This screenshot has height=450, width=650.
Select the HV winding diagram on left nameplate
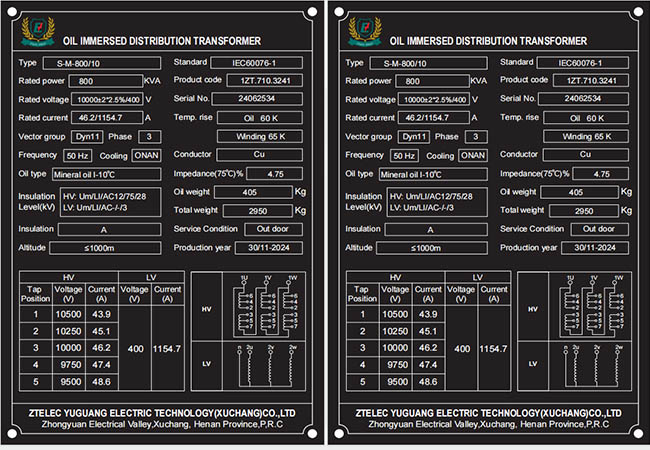tap(264, 306)
